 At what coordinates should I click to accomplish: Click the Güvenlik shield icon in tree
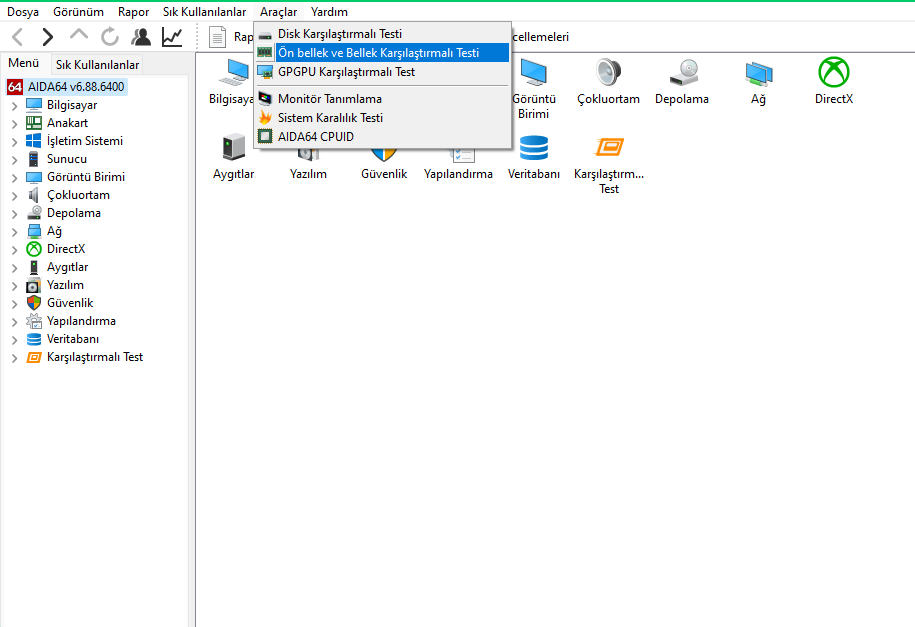click(x=34, y=302)
